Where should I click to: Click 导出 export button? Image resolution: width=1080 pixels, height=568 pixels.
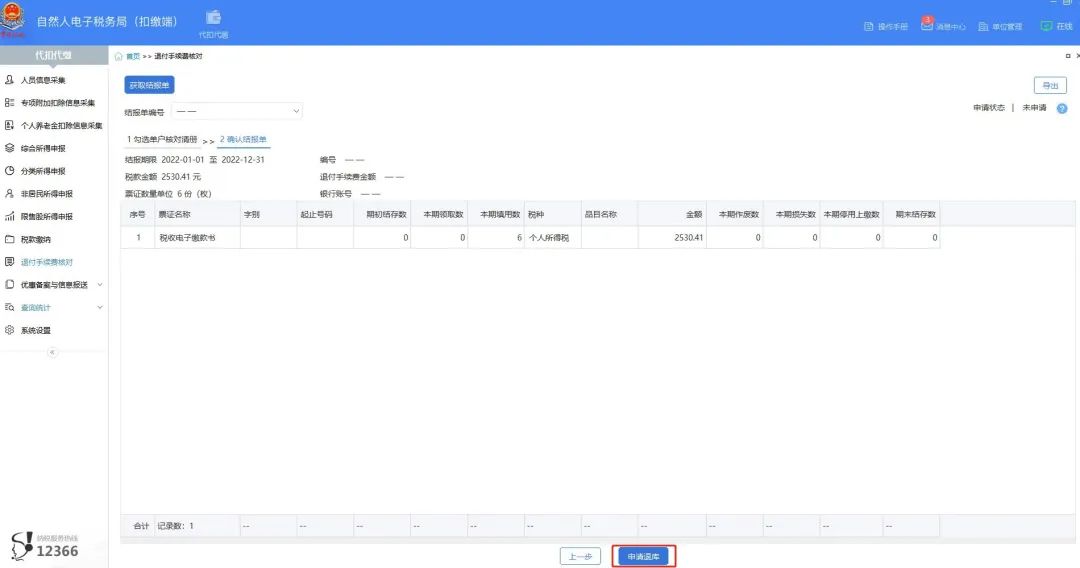point(1050,85)
